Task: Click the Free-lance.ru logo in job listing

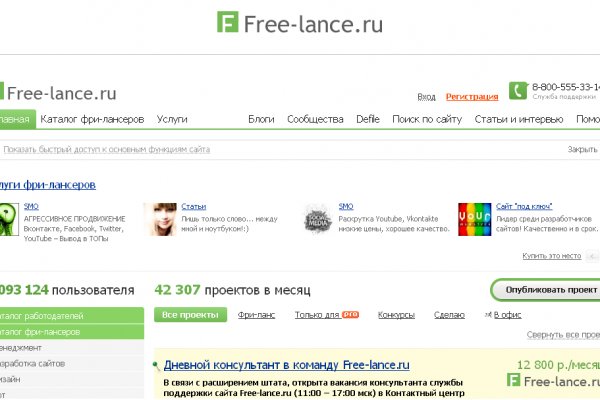Action: coord(553,380)
